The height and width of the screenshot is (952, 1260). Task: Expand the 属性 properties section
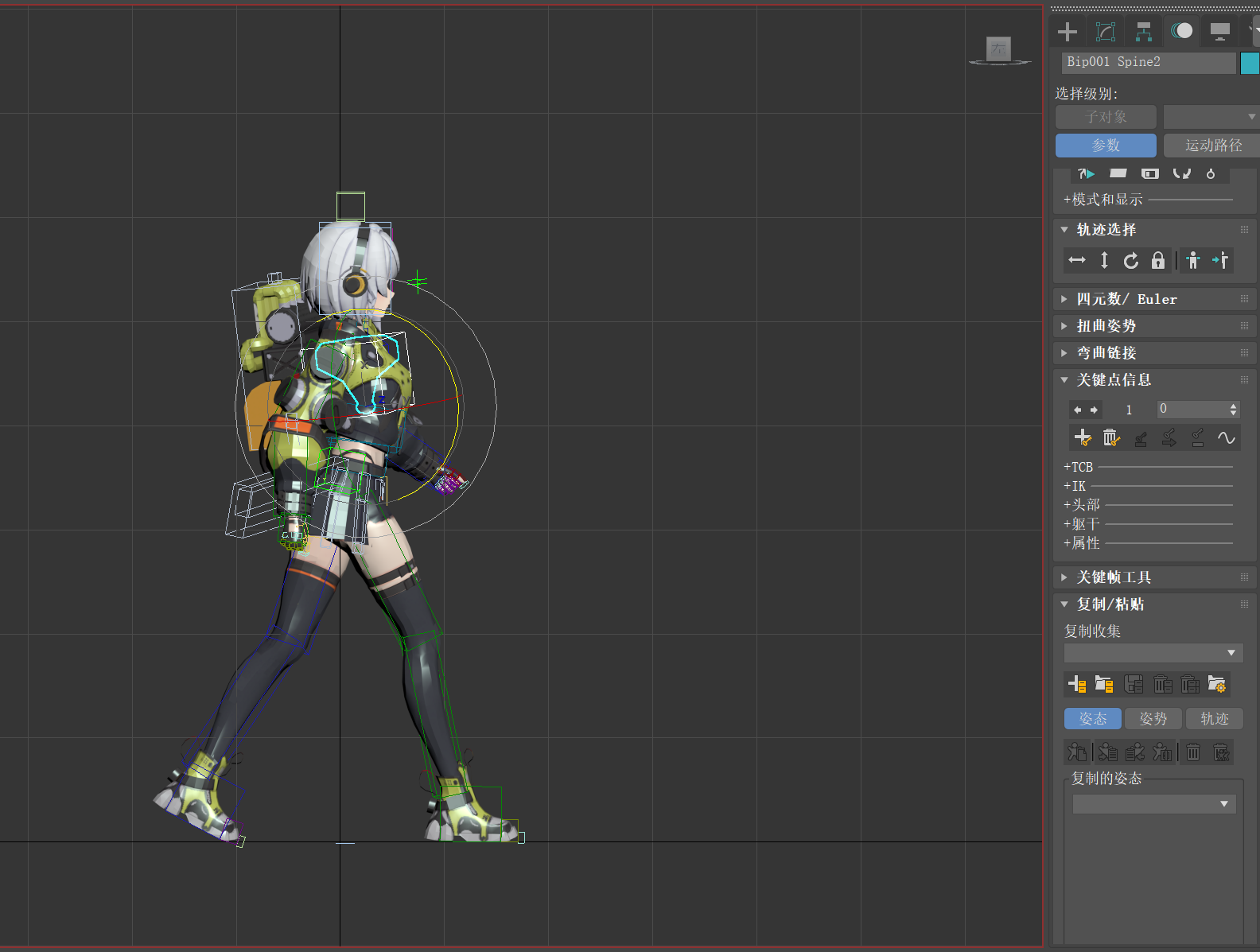[1082, 543]
